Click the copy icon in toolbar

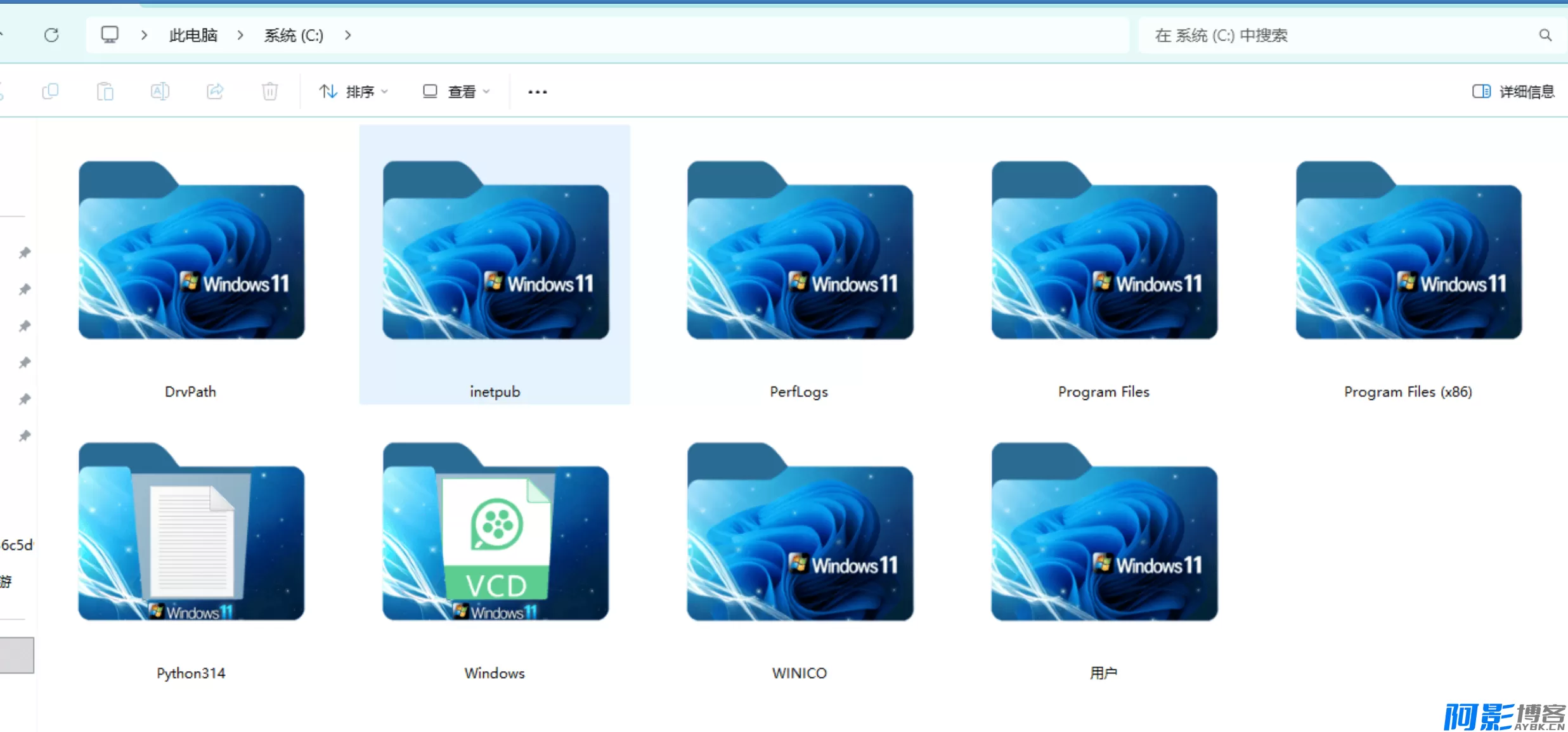click(x=50, y=91)
